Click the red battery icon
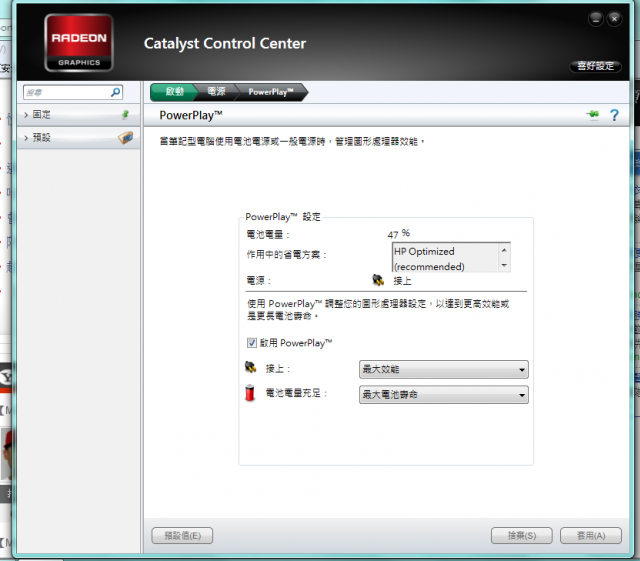This screenshot has height=561, width=640. click(250, 393)
